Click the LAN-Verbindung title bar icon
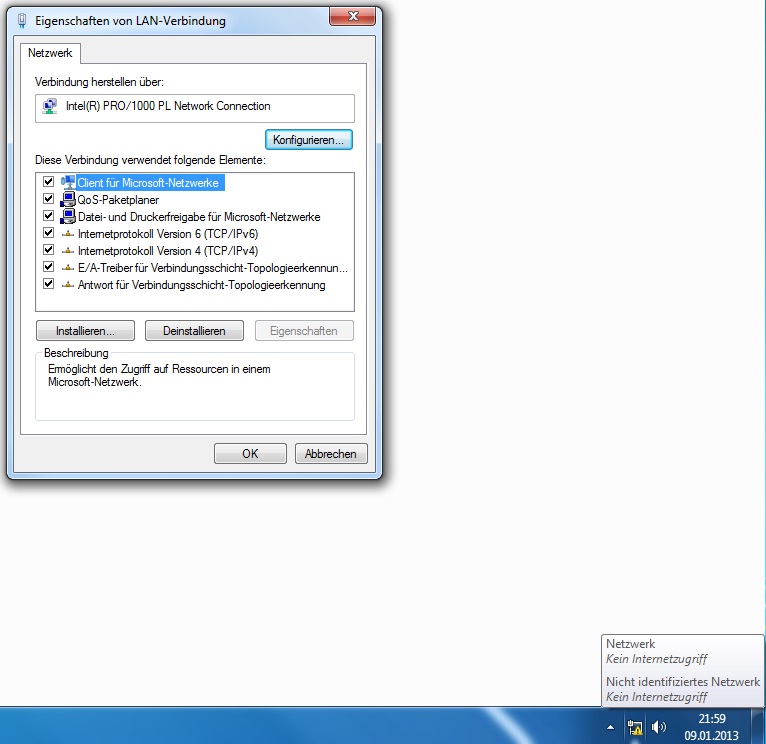 coord(22,21)
